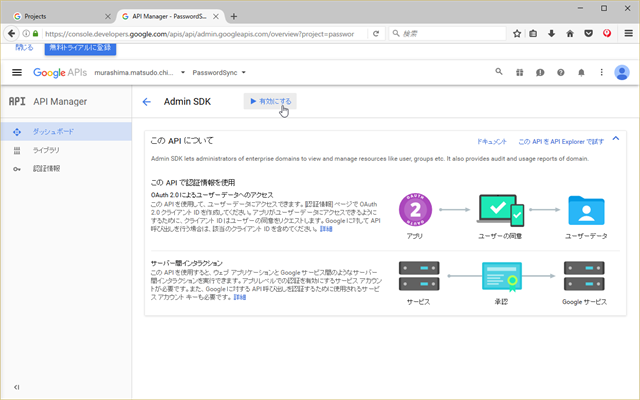The image size is (640, 400).
Task: Click the 有効にする enable button
Action: tap(270, 101)
